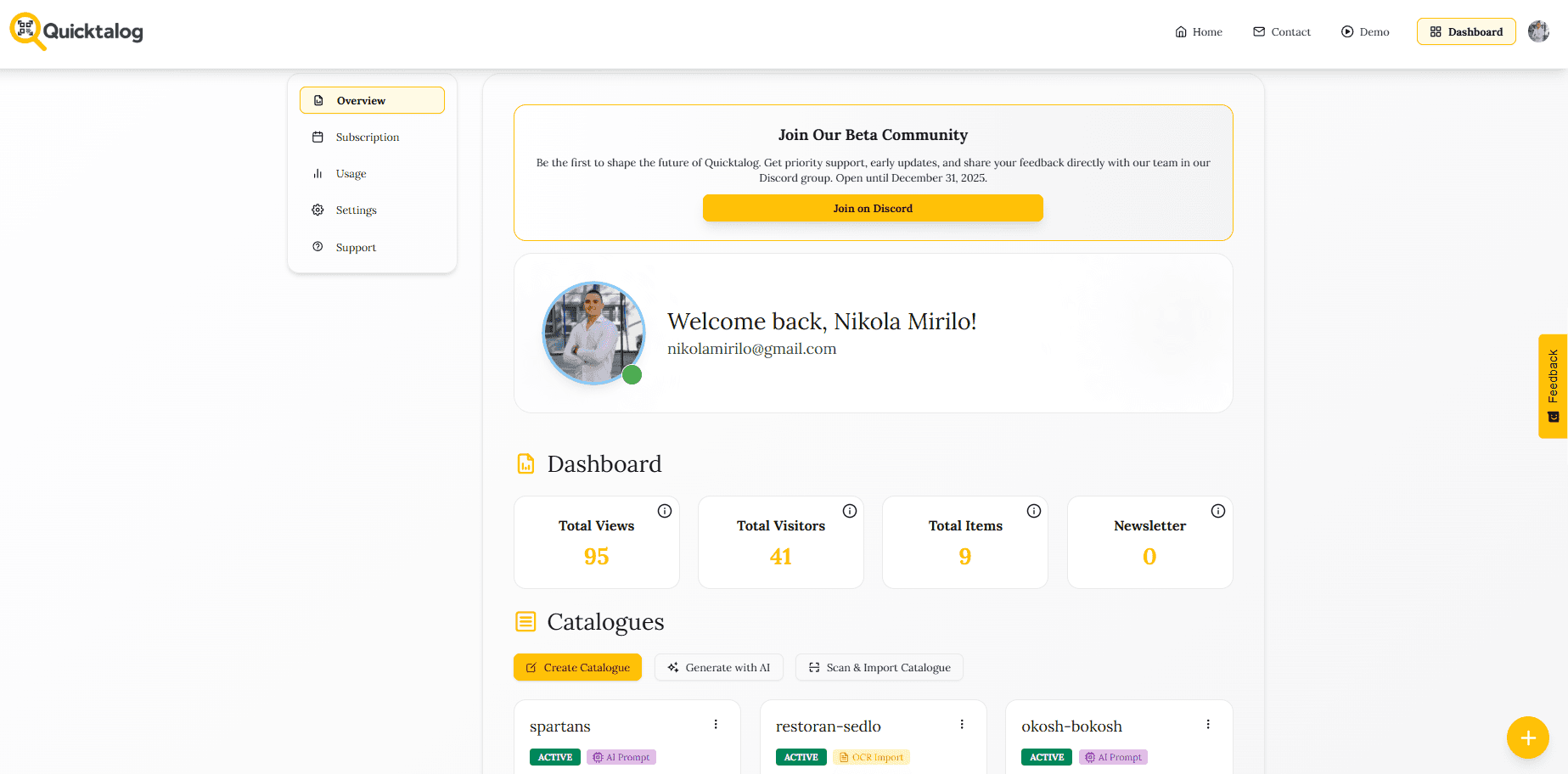Open the okosh-bokosh catalogue options menu
The width and height of the screenshot is (1568, 774).
[x=1207, y=725]
